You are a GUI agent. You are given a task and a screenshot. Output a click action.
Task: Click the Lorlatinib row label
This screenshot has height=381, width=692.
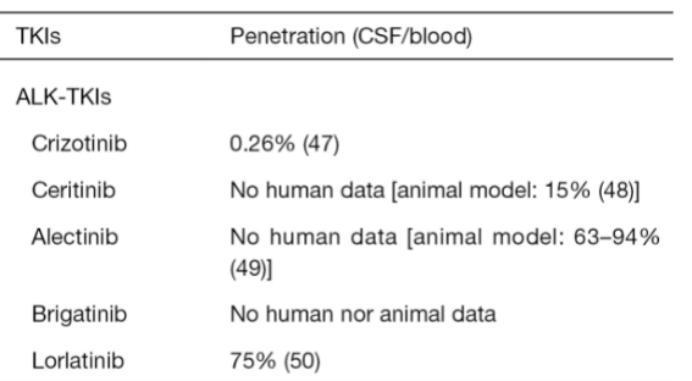coord(78,361)
